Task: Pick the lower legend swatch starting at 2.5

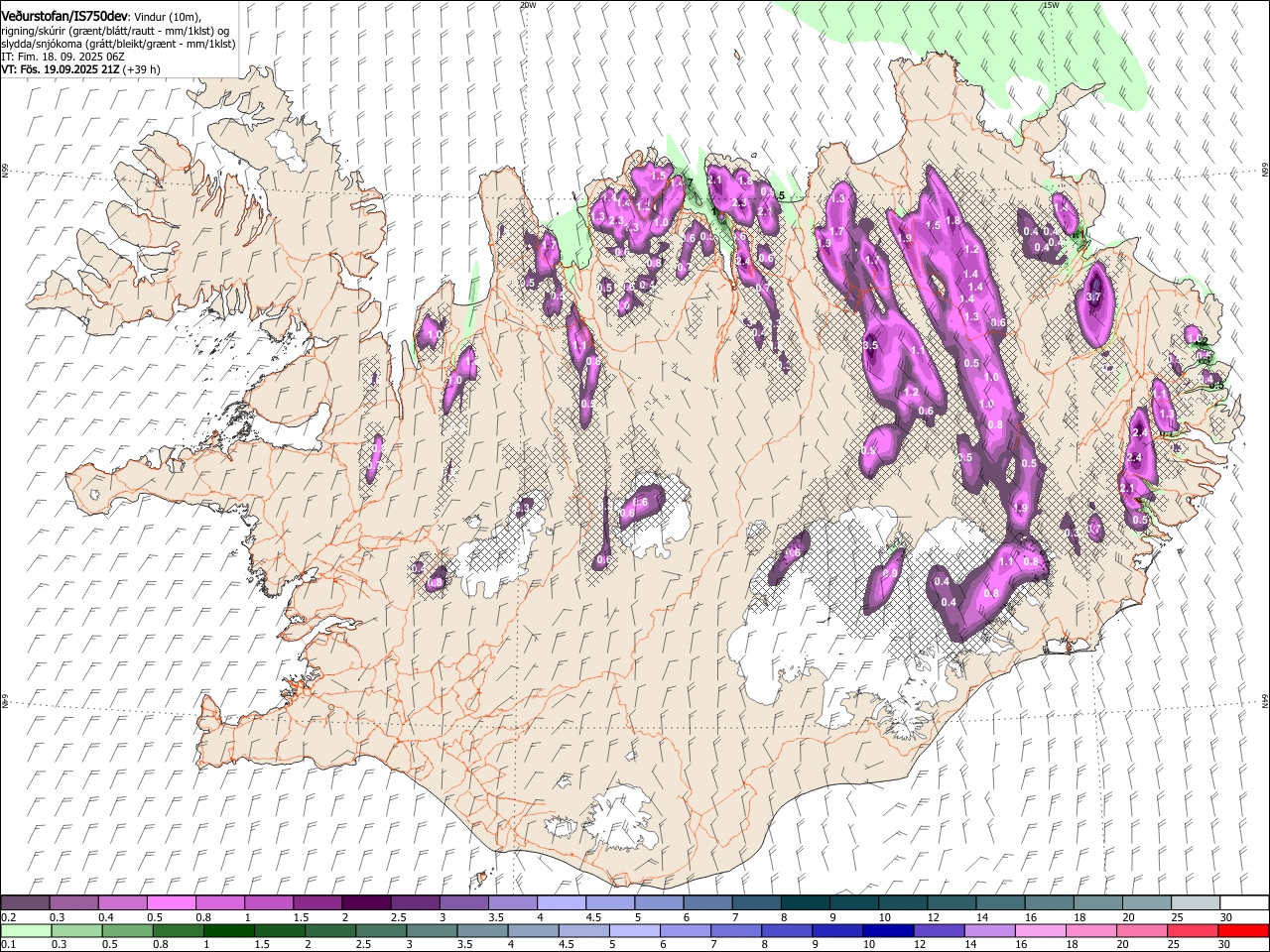Action: (380, 930)
